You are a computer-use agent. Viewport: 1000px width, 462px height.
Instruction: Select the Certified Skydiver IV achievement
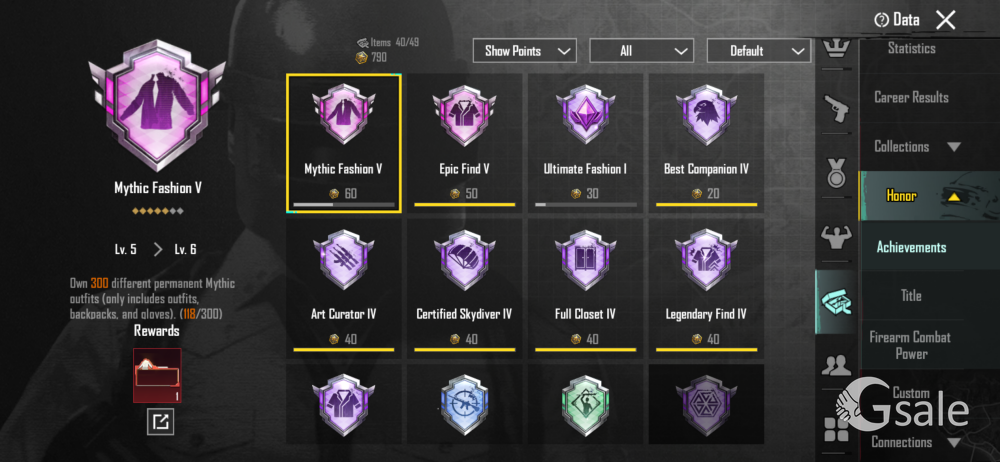(465, 285)
